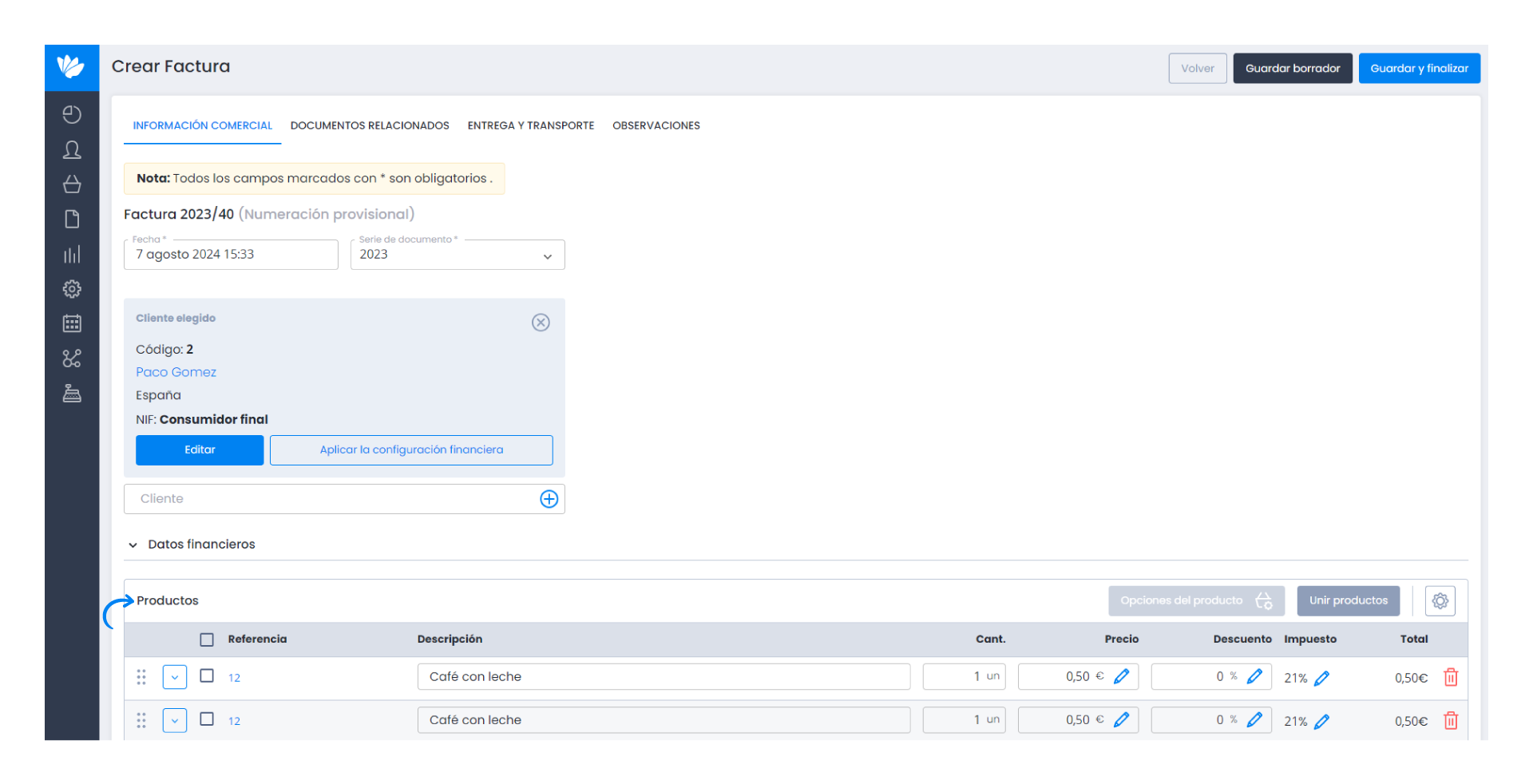The height and width of the screenshot is (784, 1533).
Task: Open reference 12 link in first row
Action: tap(234, 678)
